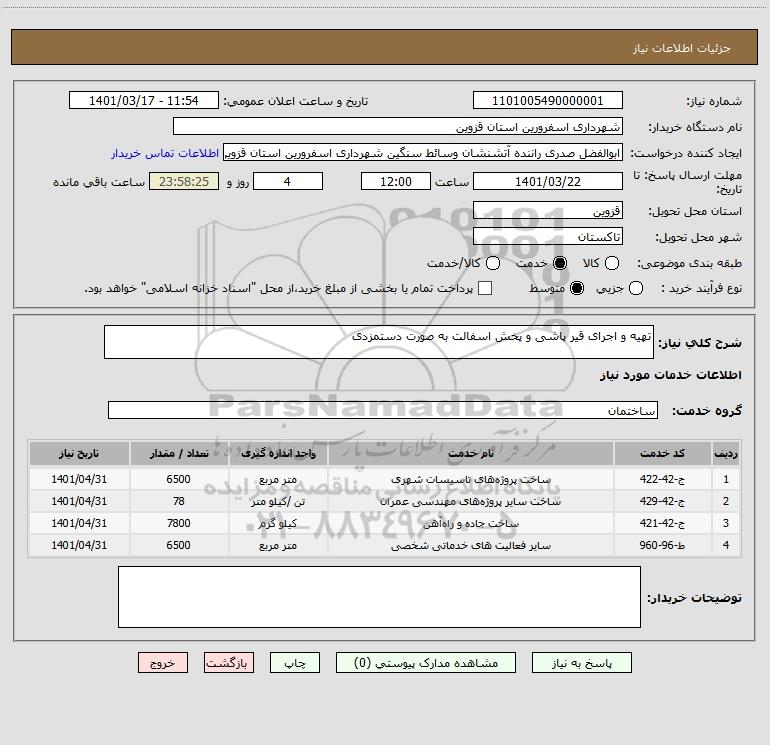Screen dimensions: 770x745
Task: Select service code ج-42-422
Action: (x=662, y=479)
